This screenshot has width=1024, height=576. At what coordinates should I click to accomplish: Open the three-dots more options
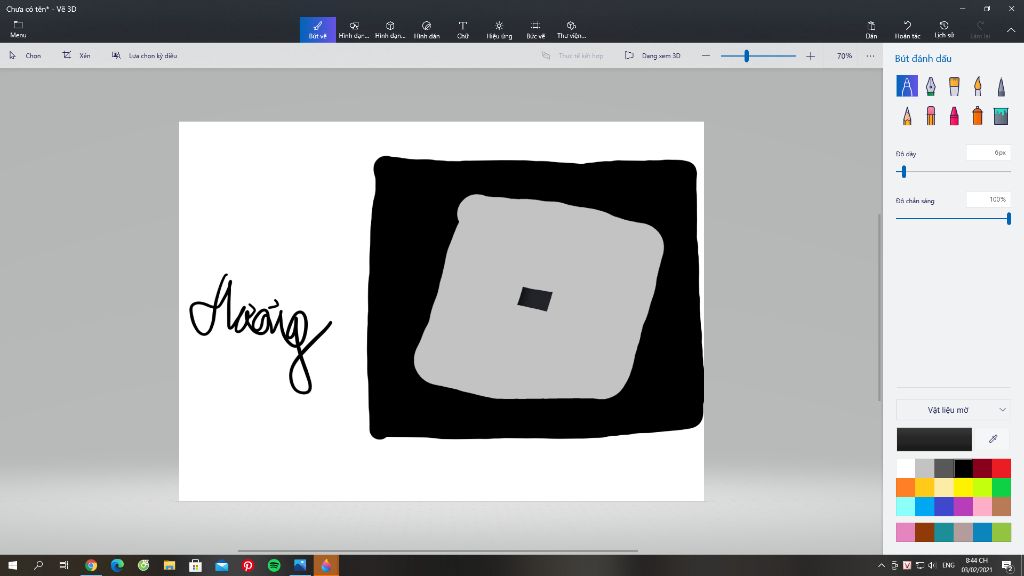pyautogui.click(x=871, y=56)
